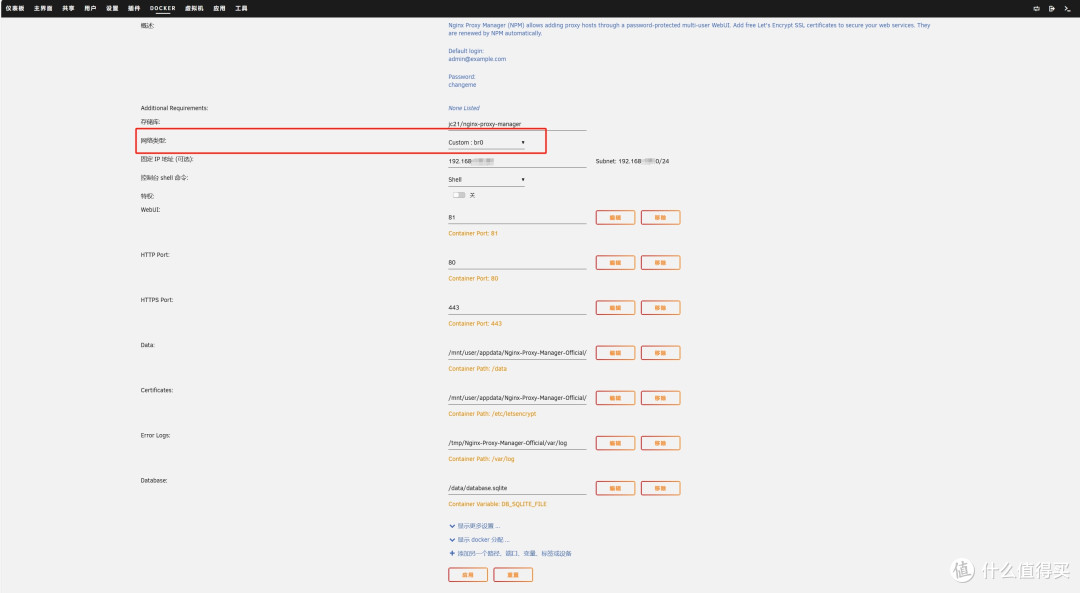The height and width of the screenshot is (593, 1080).
Task: Click the 'Container Path: /etc/letsencrypt' text
Action: (x=492, y=414)
